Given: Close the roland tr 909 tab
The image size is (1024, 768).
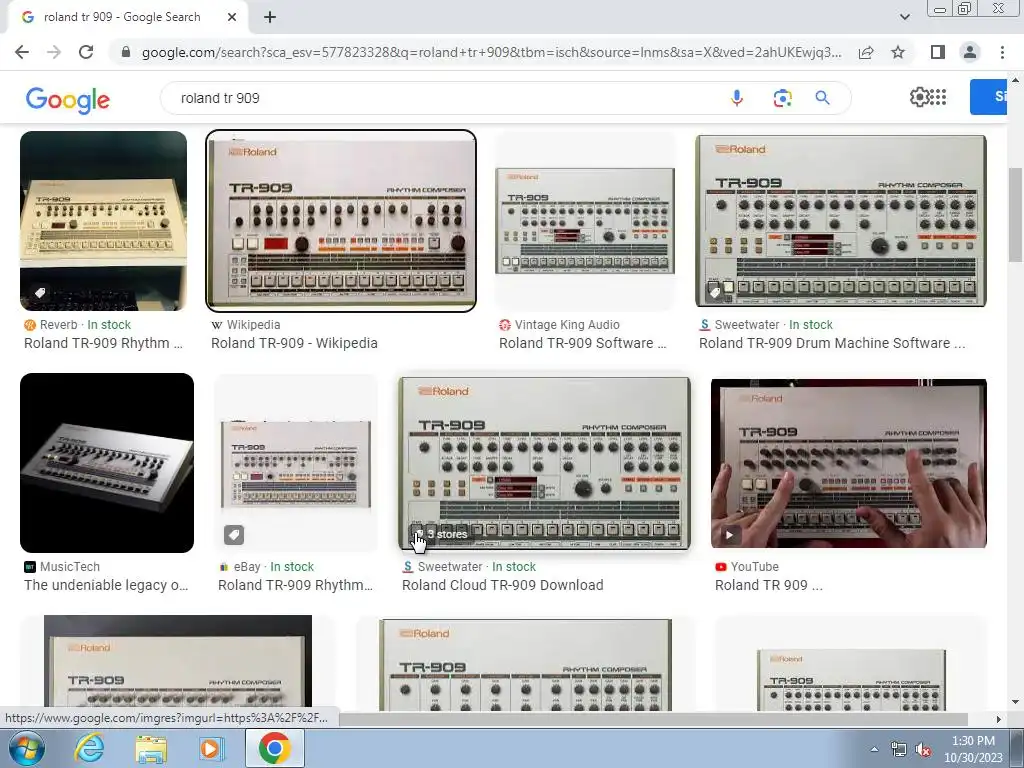Looking at the screenshot, I should [232, 17].
